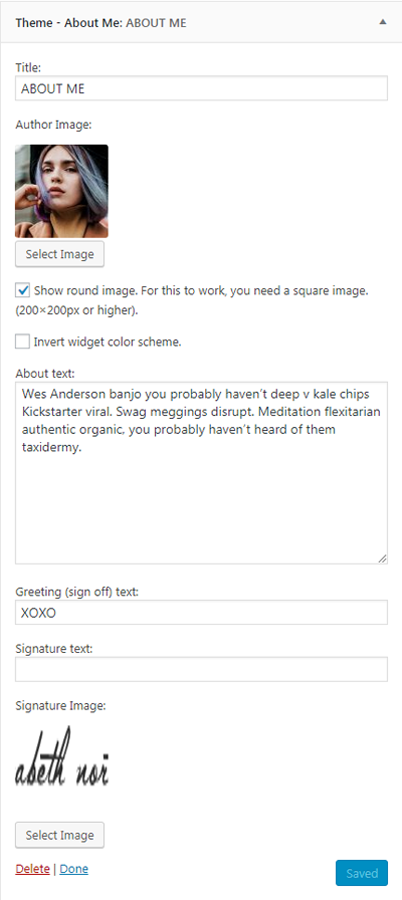402x900 pixels.
Task: Click the Author Image label
Action: (x=53, y=124)
